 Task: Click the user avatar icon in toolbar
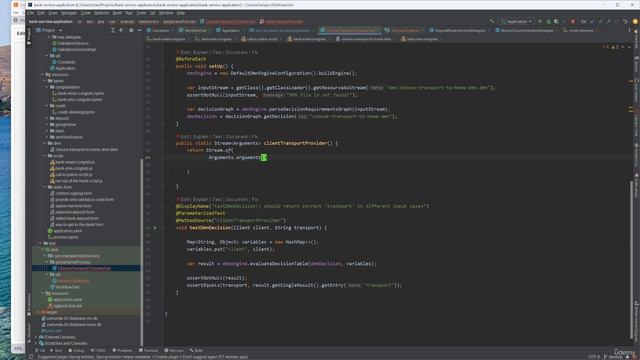click(x=635, y=21)
